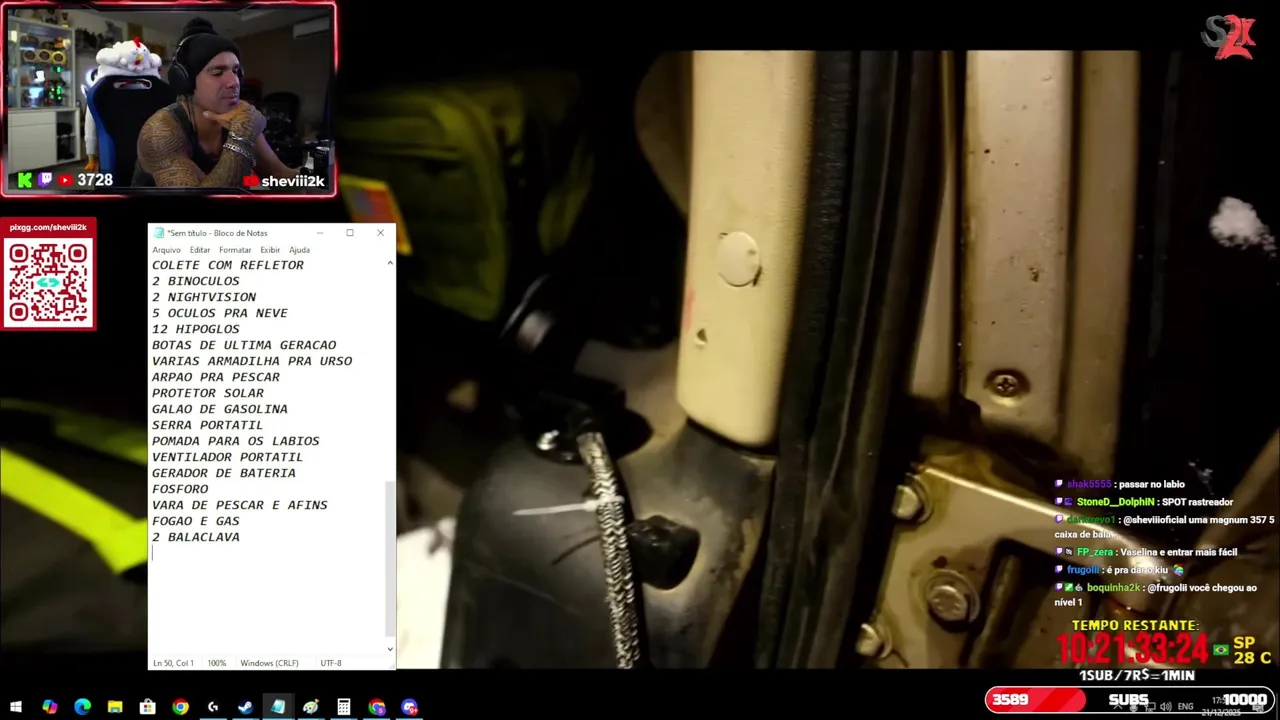
Task: Click the Notepad vertical scrollbar thumb
Action: 390,558
